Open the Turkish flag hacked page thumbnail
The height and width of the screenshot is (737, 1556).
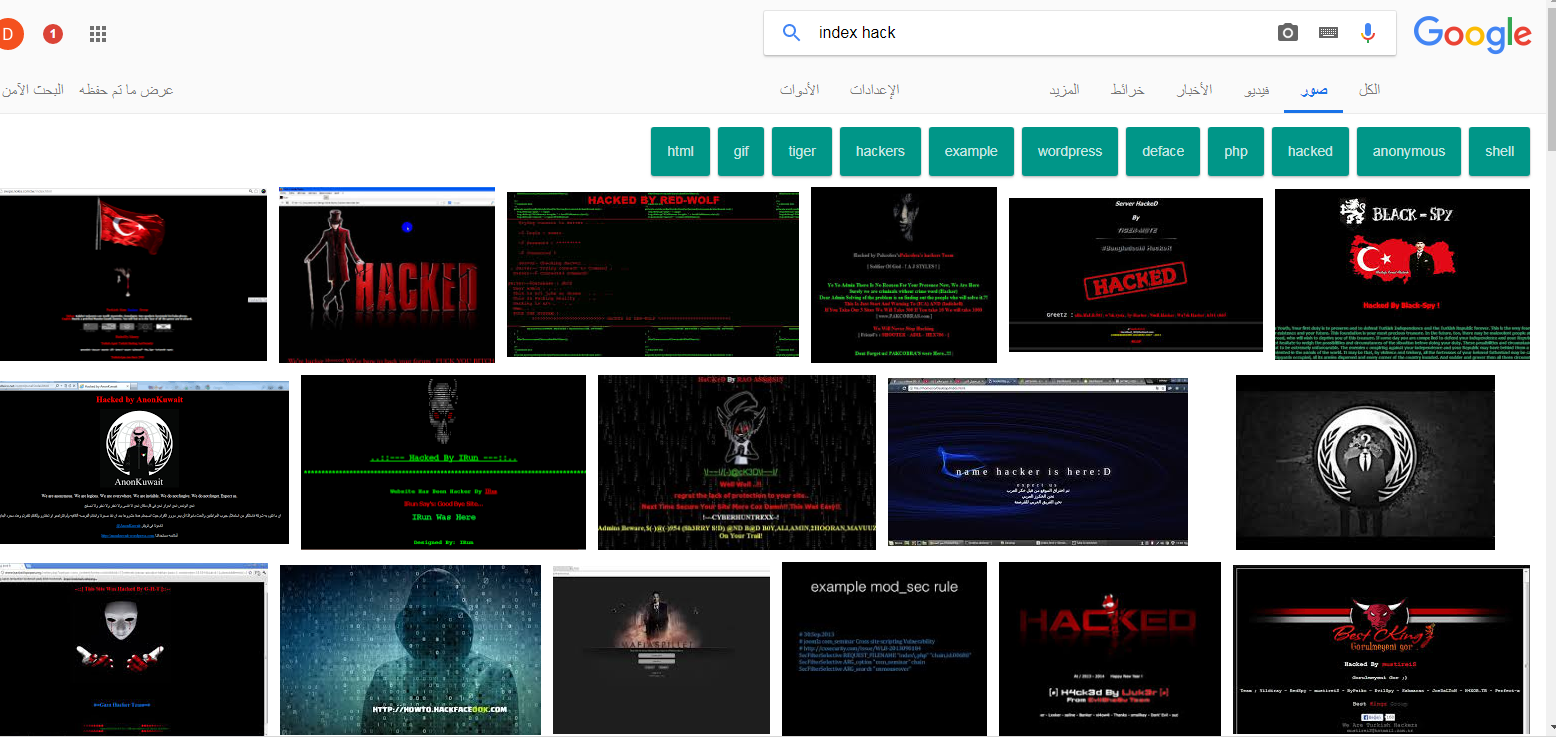[x=133, y=274]
